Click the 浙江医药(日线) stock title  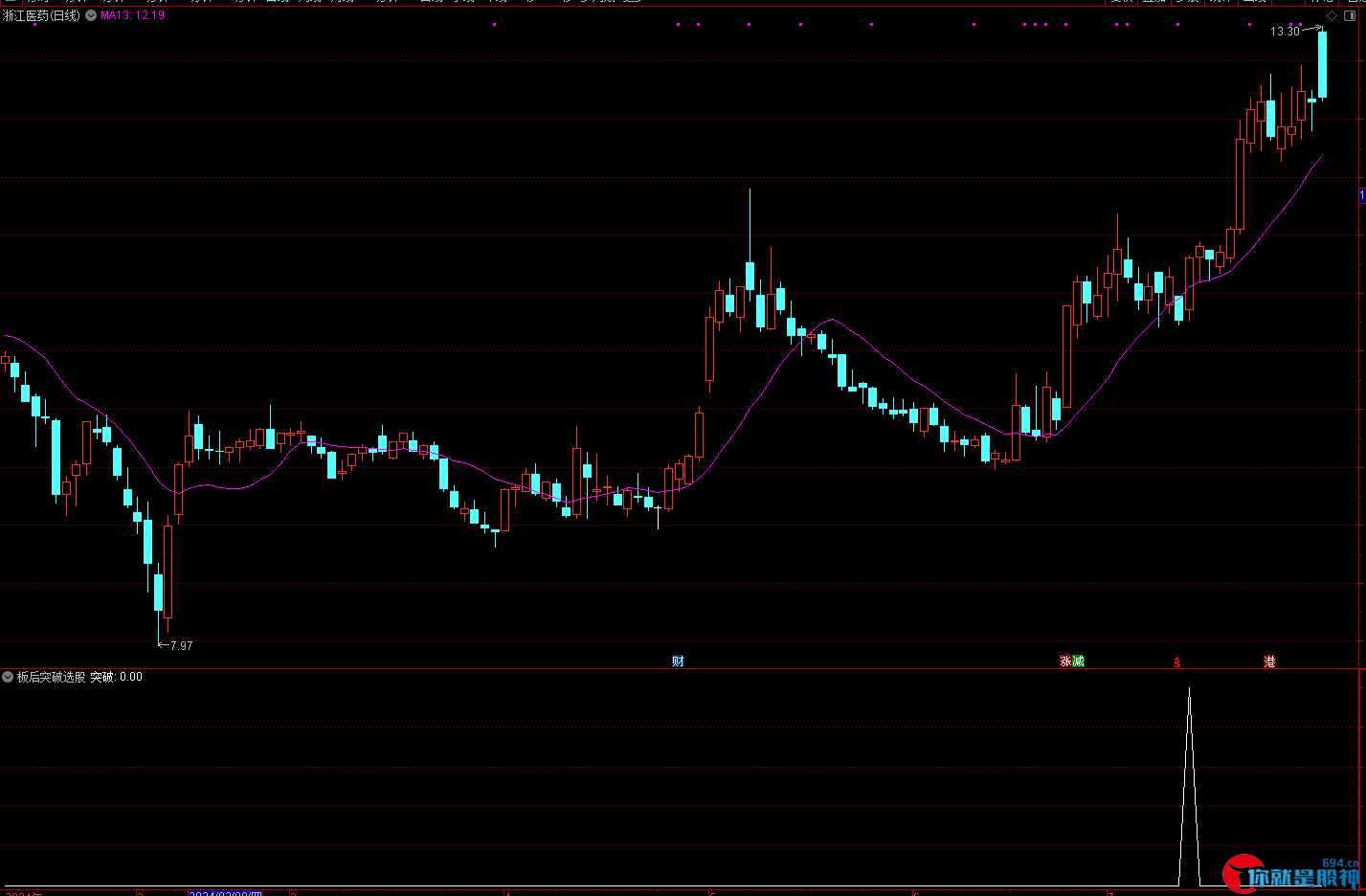[x=42, y=16]
